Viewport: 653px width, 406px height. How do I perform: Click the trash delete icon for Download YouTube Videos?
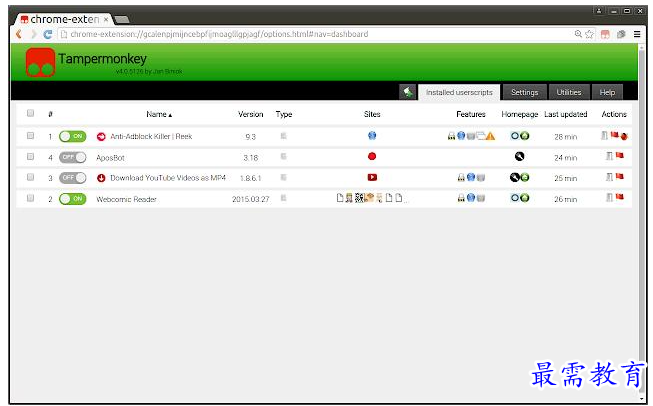pos(609,177)
